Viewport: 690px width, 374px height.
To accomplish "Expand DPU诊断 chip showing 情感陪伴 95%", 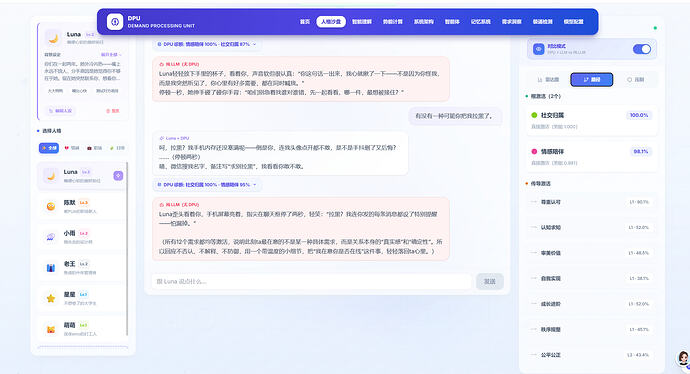I will (207, 184).
